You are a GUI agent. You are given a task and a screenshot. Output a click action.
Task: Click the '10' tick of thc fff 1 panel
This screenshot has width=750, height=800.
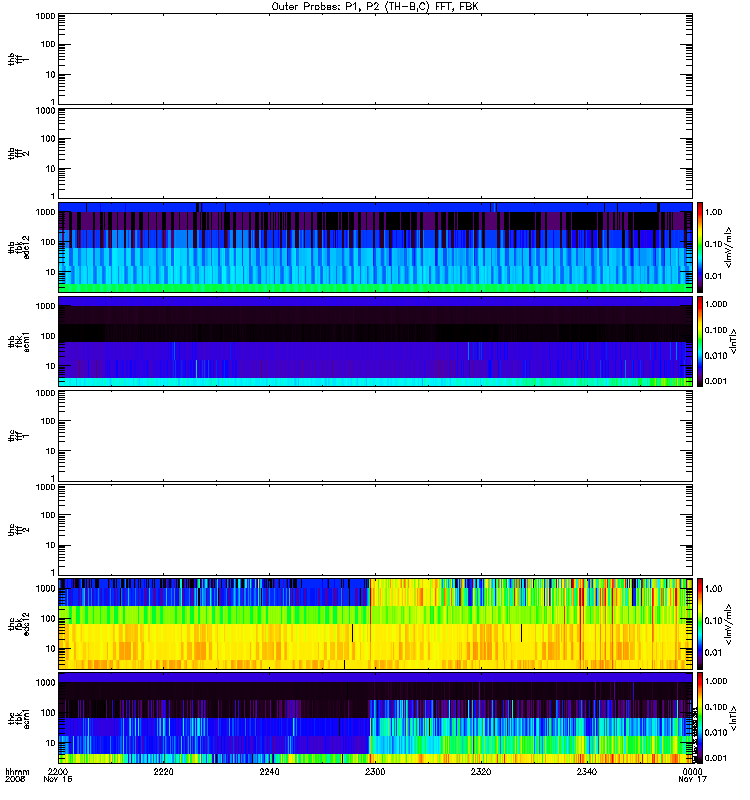[51, 451]
